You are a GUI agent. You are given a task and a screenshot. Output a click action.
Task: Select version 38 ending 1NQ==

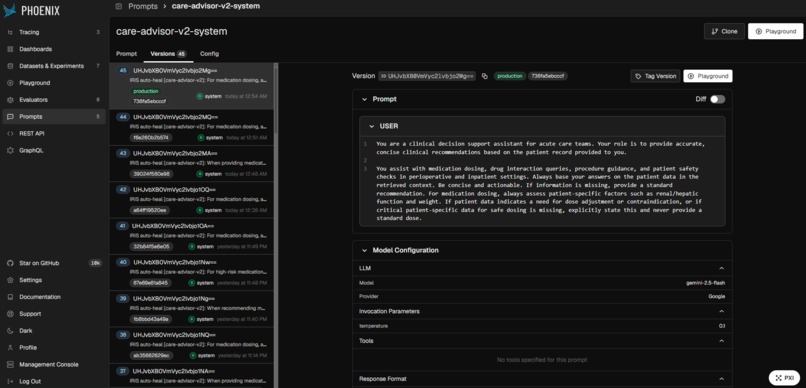coord(191,345)
